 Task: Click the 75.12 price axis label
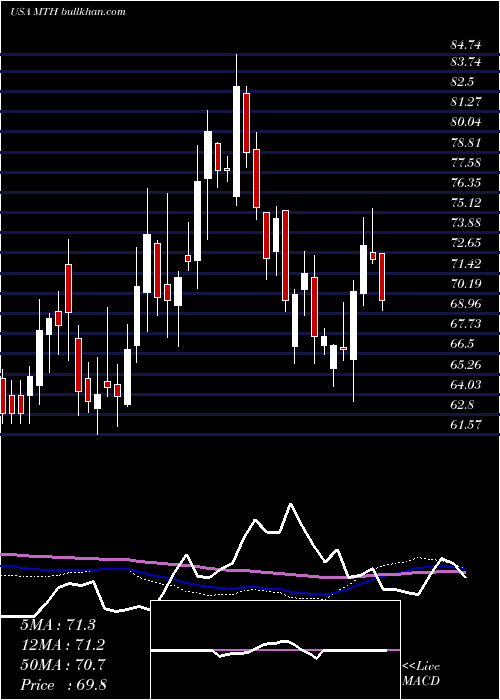tap(466, 203)
